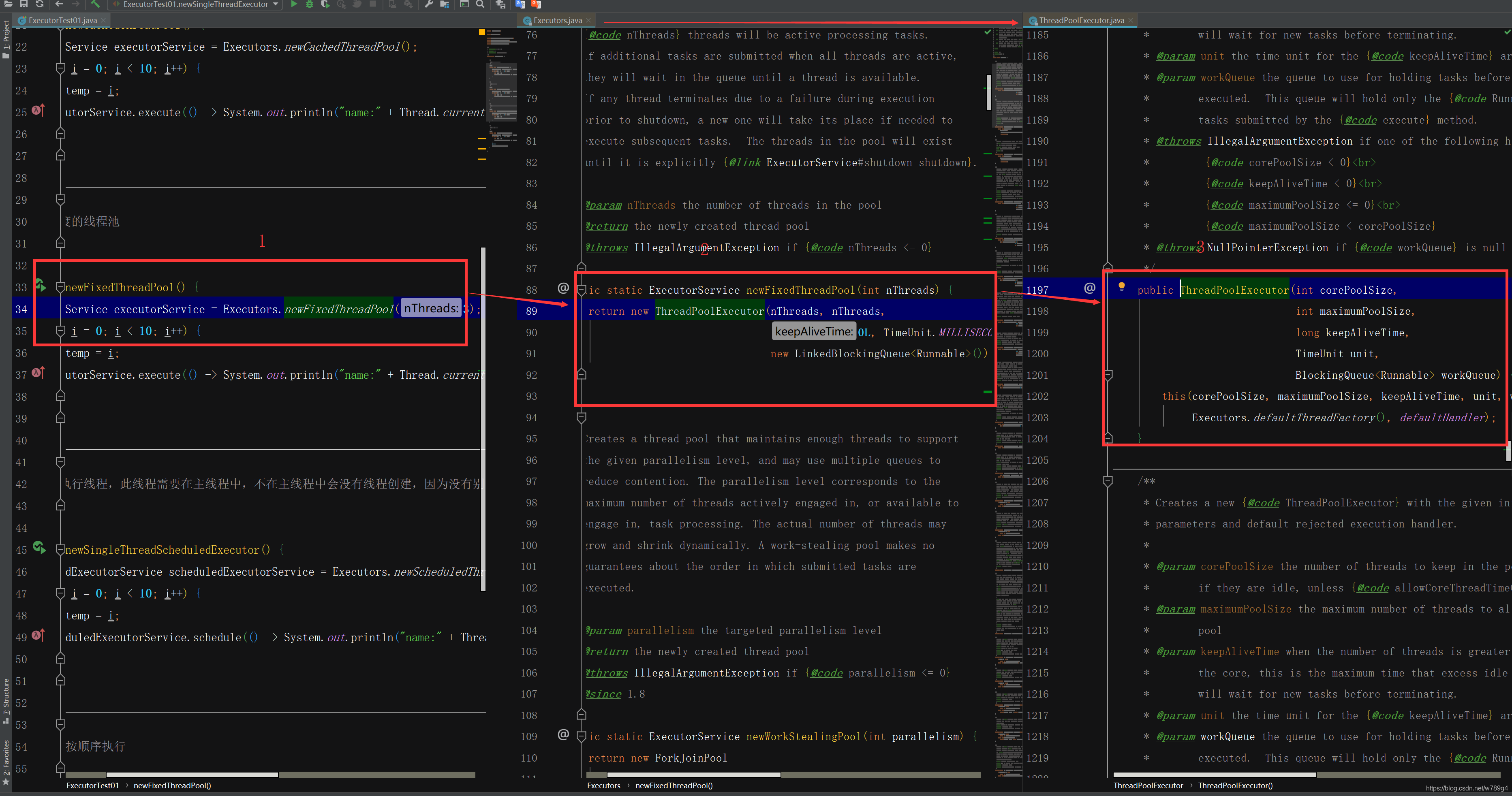Click the lambda gutter icon at line 37

(x=39, y=373)
